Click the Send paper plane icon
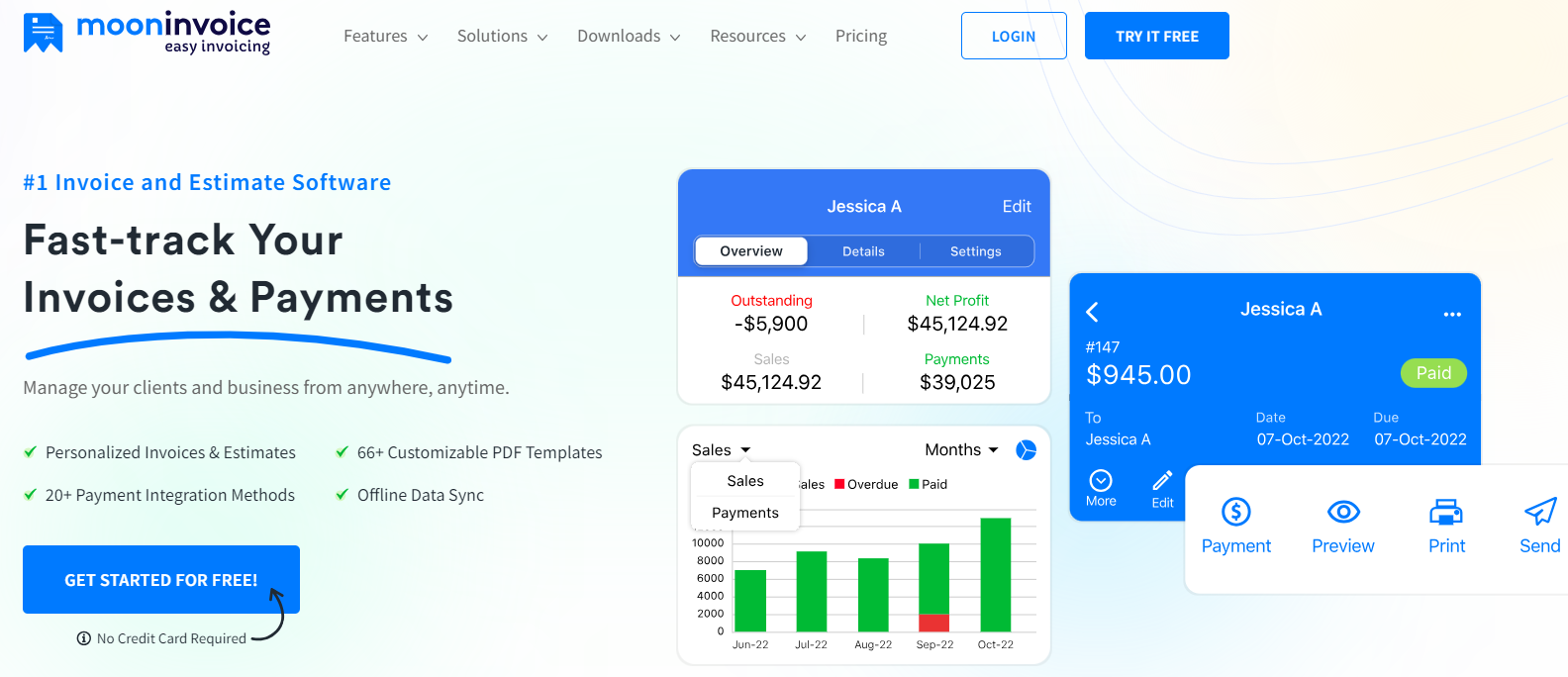This screenshot has width=1568, height=677. [1540, 512]
